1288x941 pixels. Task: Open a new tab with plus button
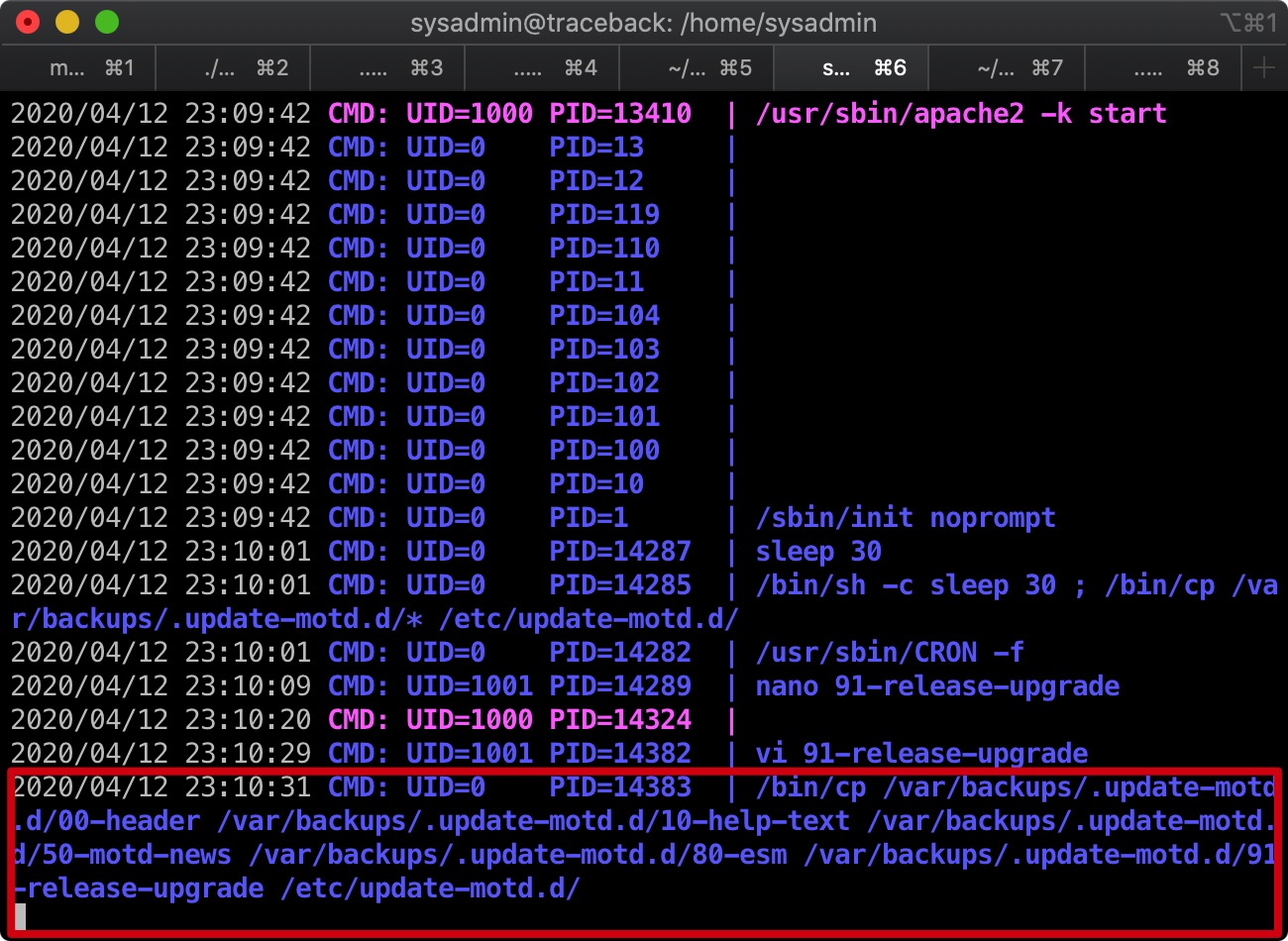click(x=1263, y=68)
